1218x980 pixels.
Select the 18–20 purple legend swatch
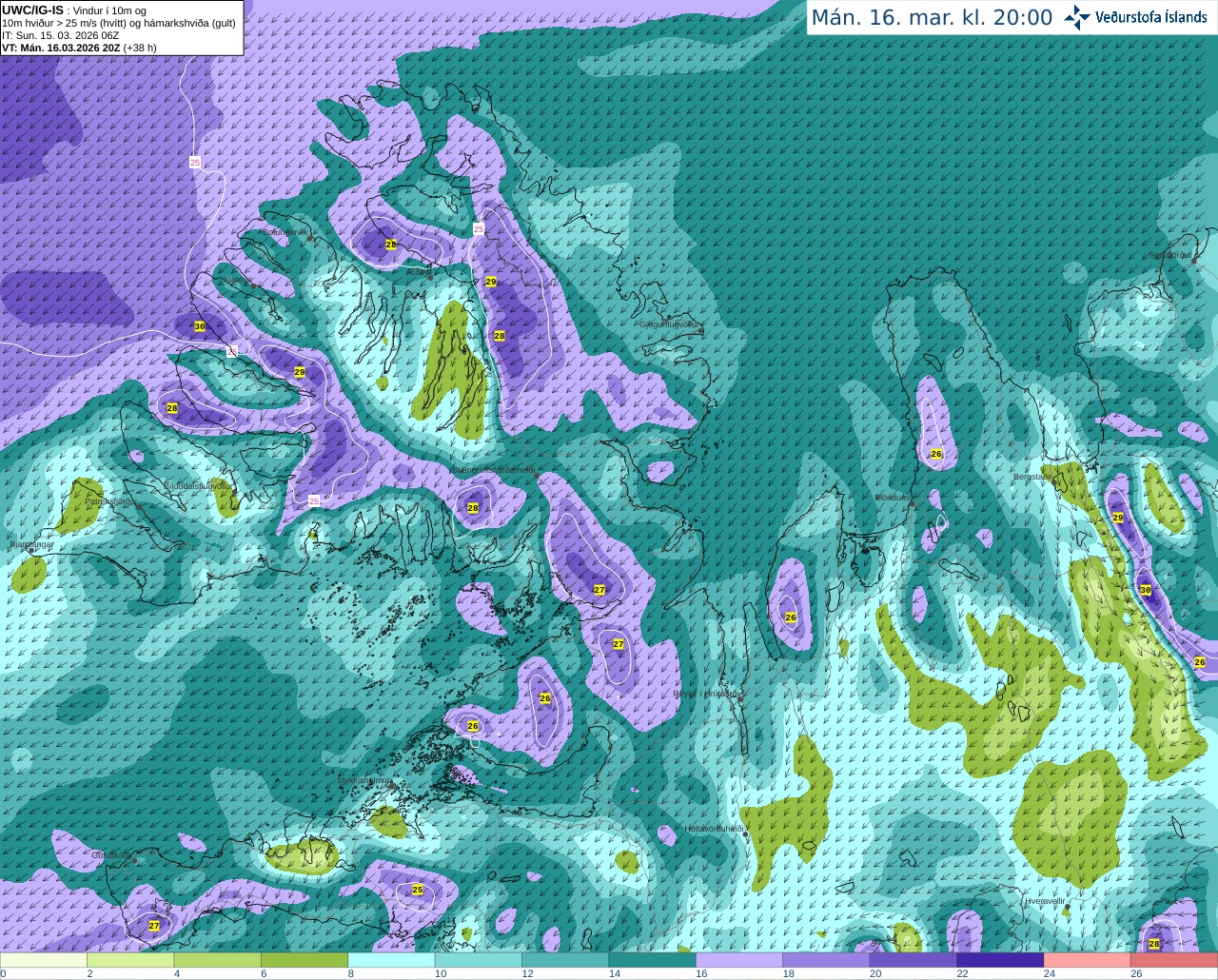tap(827, 961)
